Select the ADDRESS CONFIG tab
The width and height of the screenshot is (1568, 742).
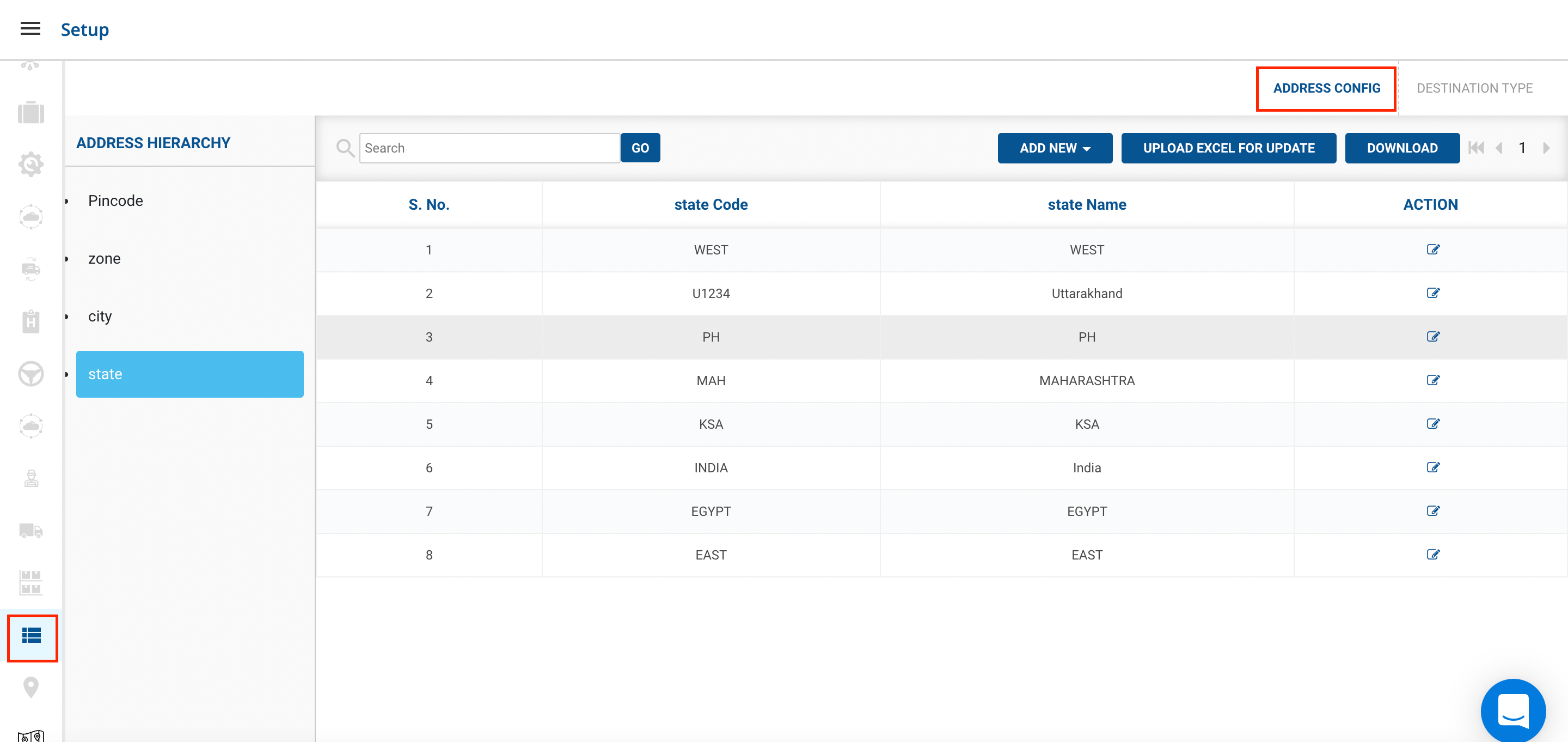(1326, 88)
